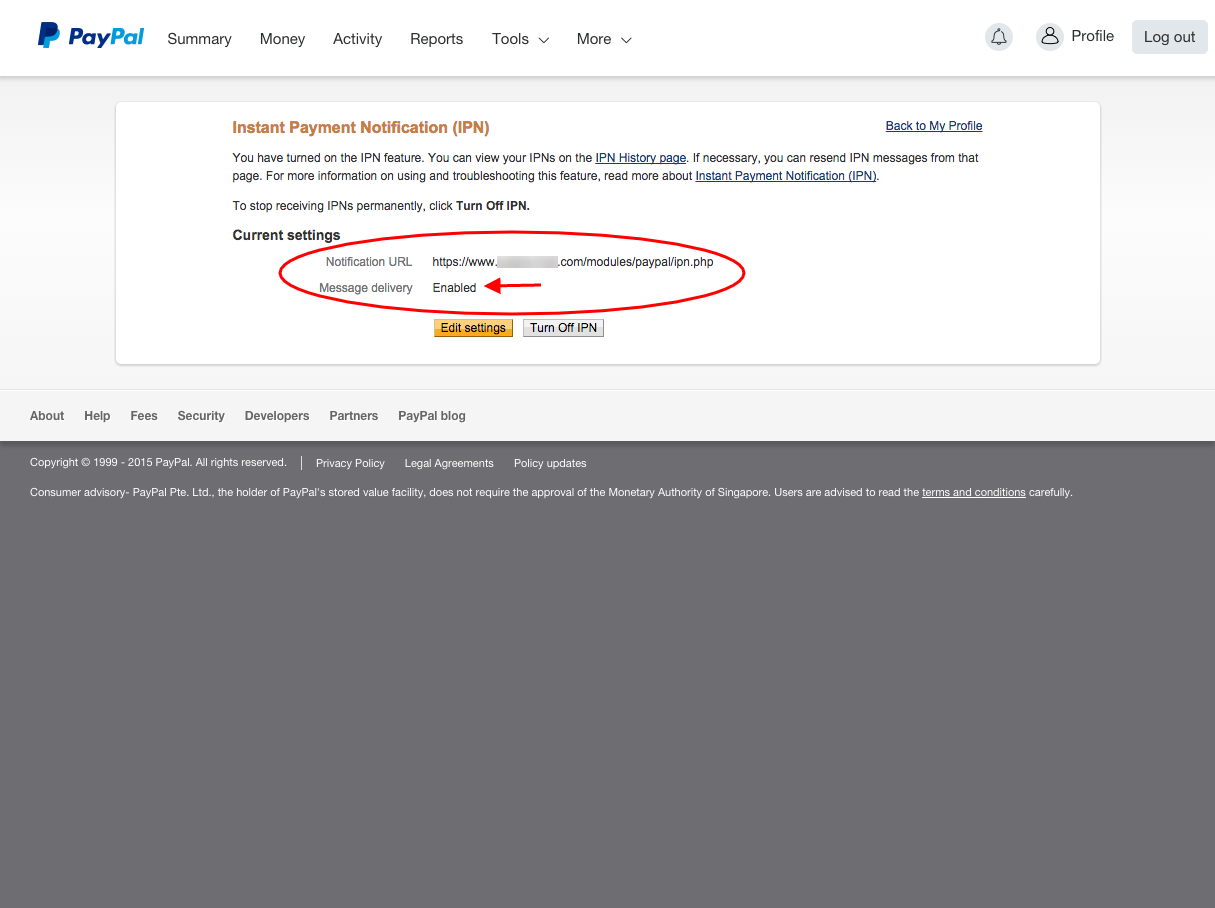The height and width of the screenshot is (908, 1215).
Task: Open the Money menu item
Action: tap(282, 39)
